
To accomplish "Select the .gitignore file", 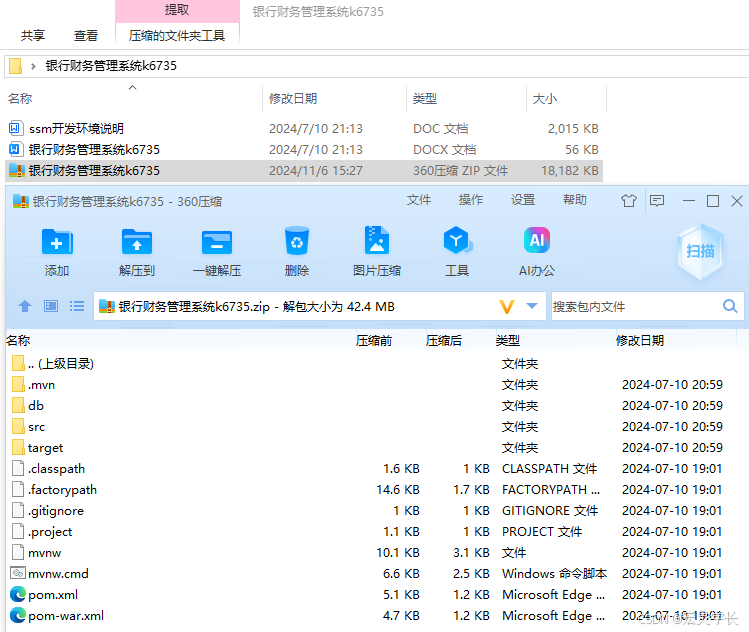I will (x=56, y=511).
